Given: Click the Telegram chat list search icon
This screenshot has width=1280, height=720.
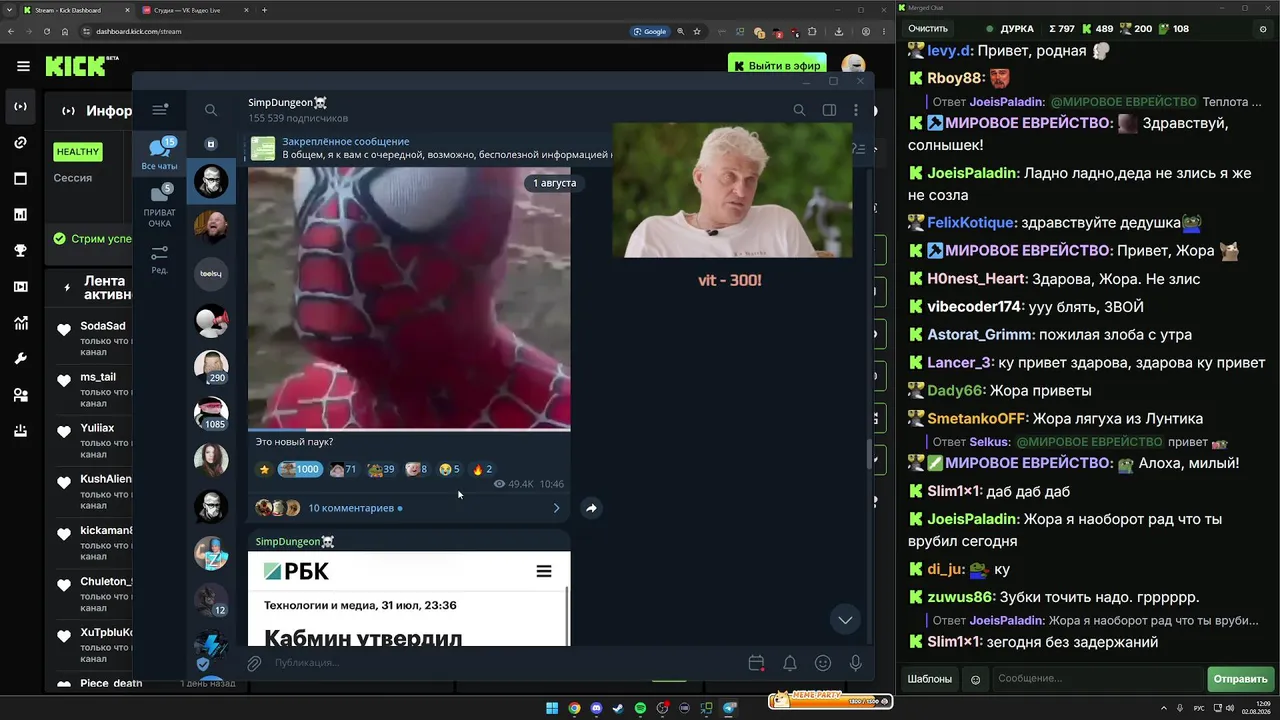Looking at the screenshot, I should pyautogui.click(x=211, y=110).
